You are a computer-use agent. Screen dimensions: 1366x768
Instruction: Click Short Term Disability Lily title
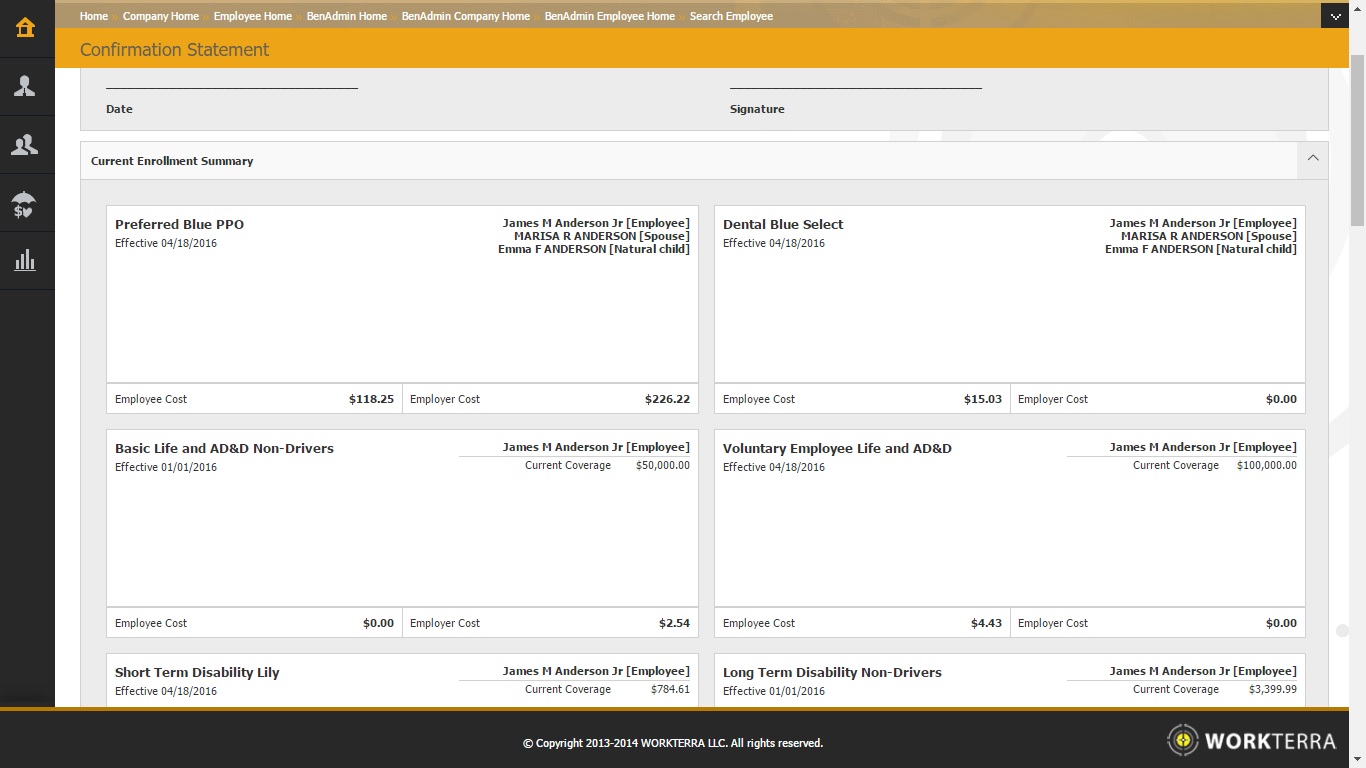[x=197, y=673]
